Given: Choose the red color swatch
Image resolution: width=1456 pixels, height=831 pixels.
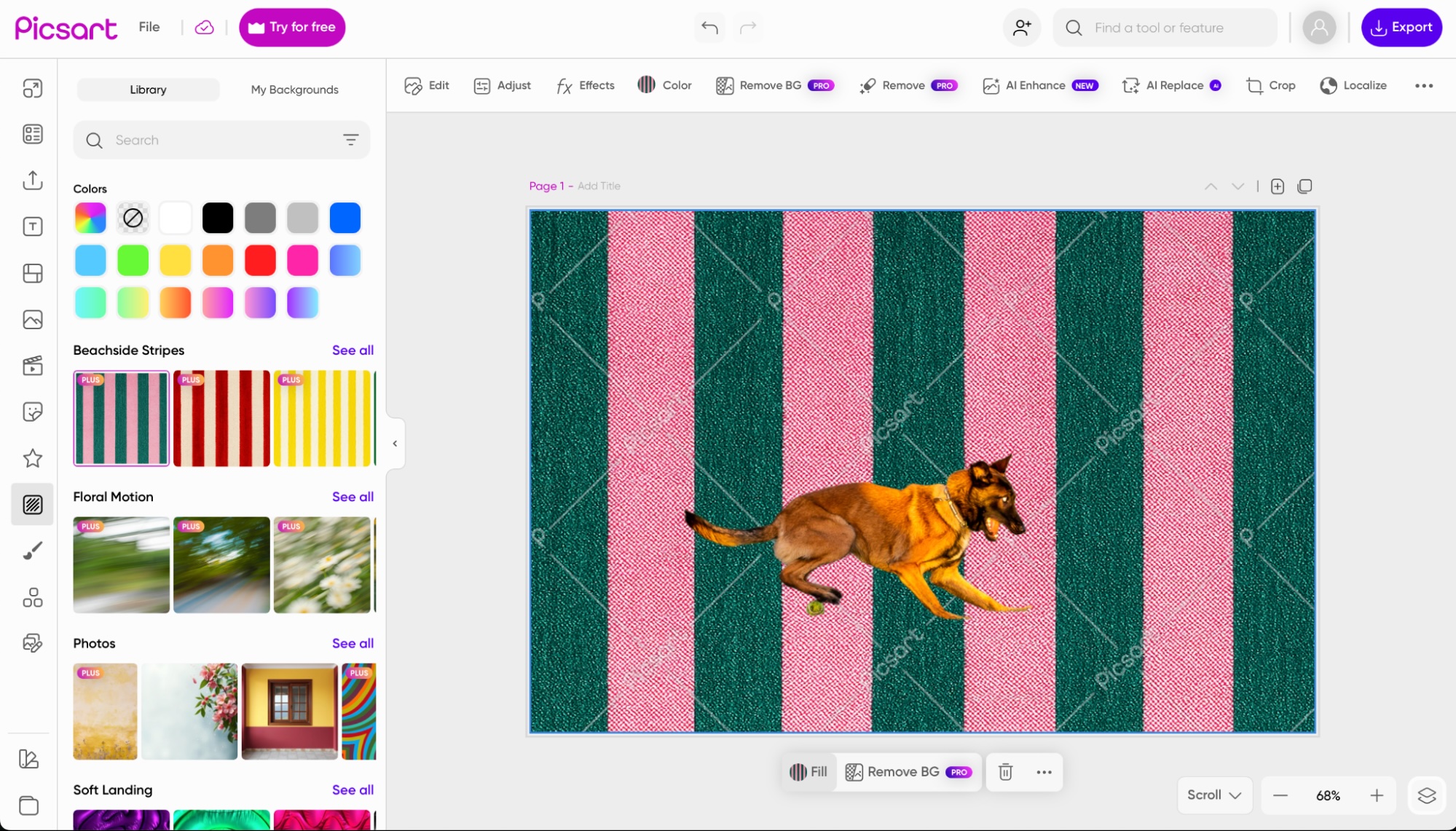Looking at the screenshot, I should 260,260.
